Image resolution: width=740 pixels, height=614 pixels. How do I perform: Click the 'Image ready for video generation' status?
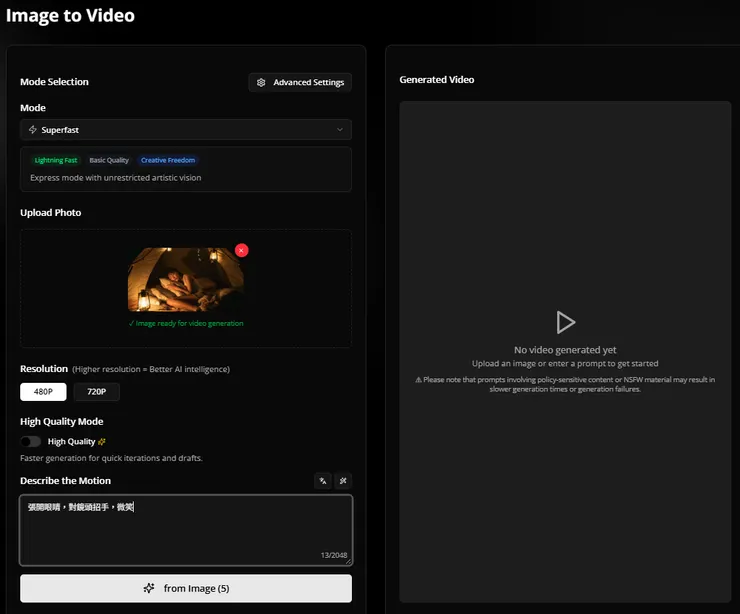click(185, 323)
